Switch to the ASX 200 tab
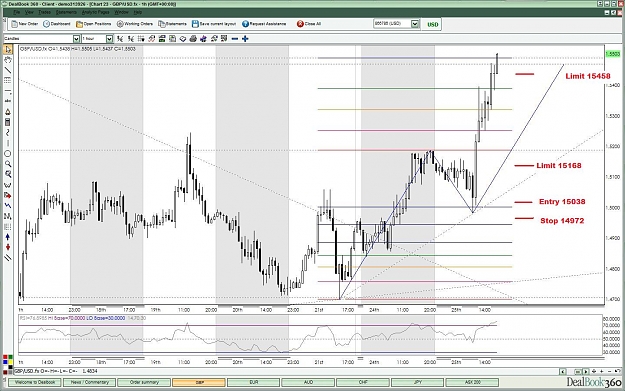The width and height of the screenshot is (625, 391). point(472,382)
